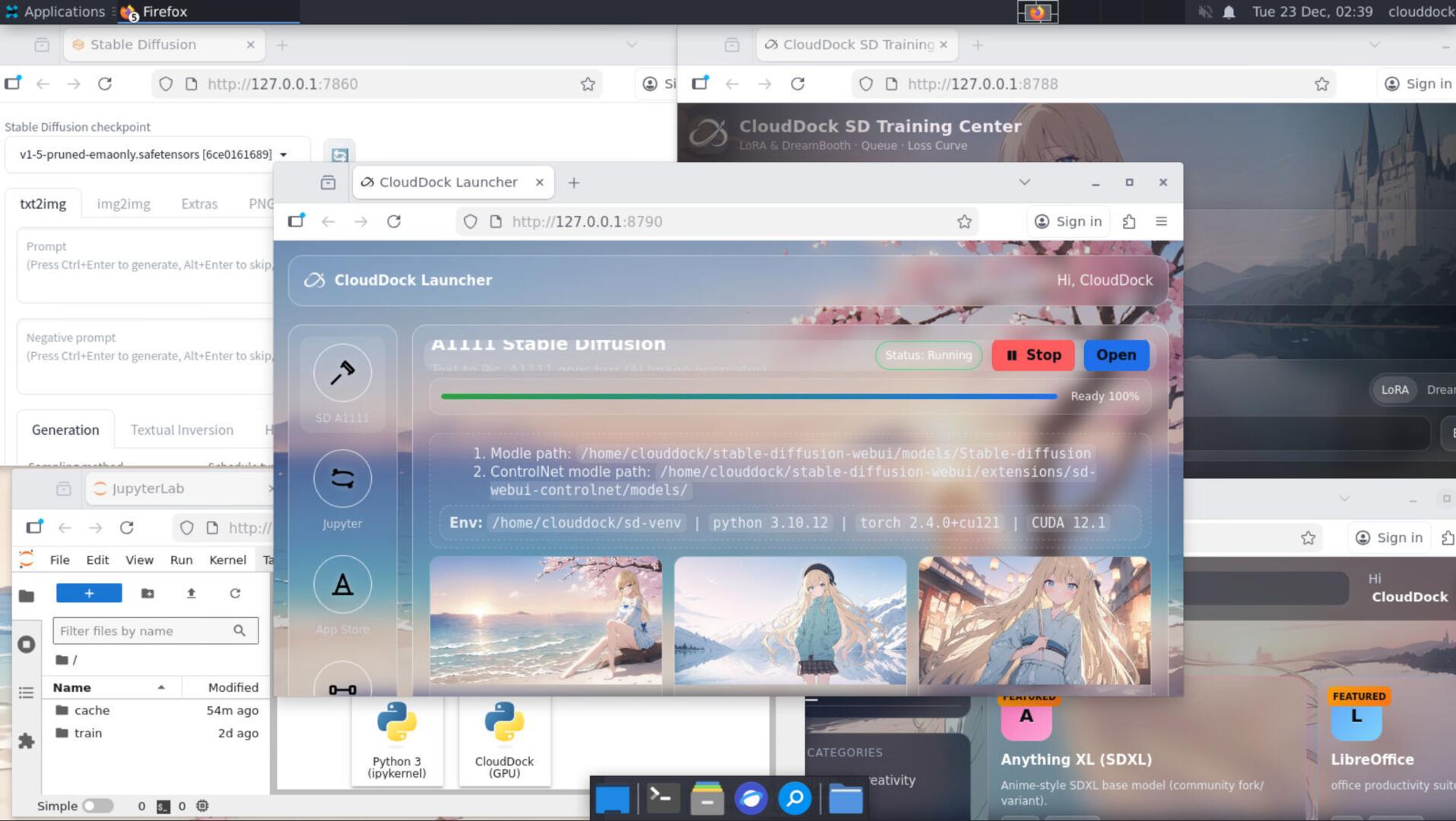Open the Kernel menu in JupyterLab
1456x821 pixels.
(x=227, y=559)
